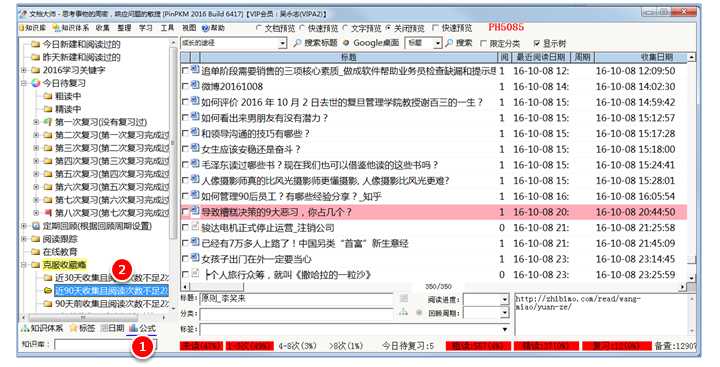Open the 阅读进度 dropdown
Viewport: 720px width, 367px height.
505,299
